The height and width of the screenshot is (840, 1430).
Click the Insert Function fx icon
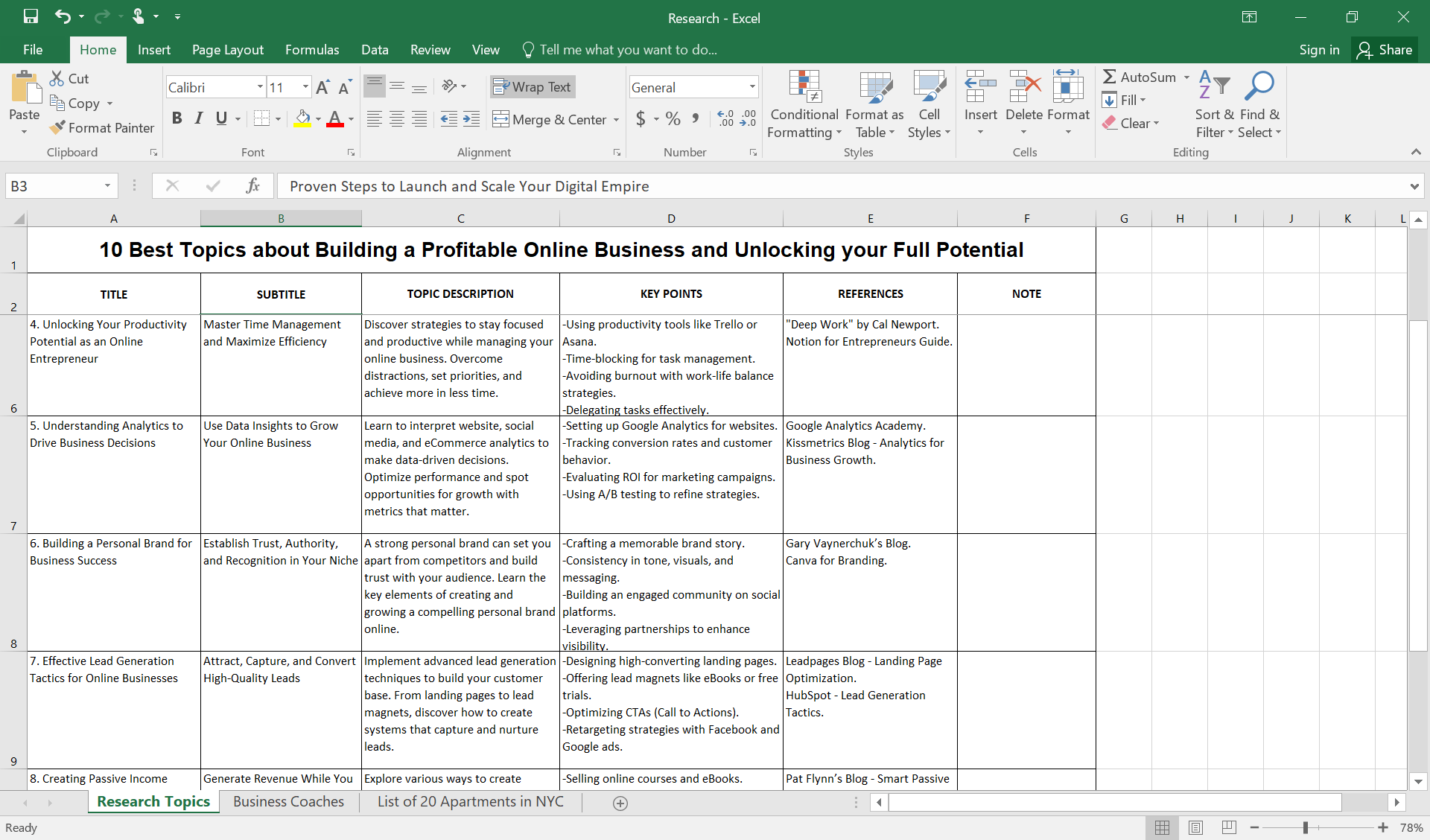[252, 185]
